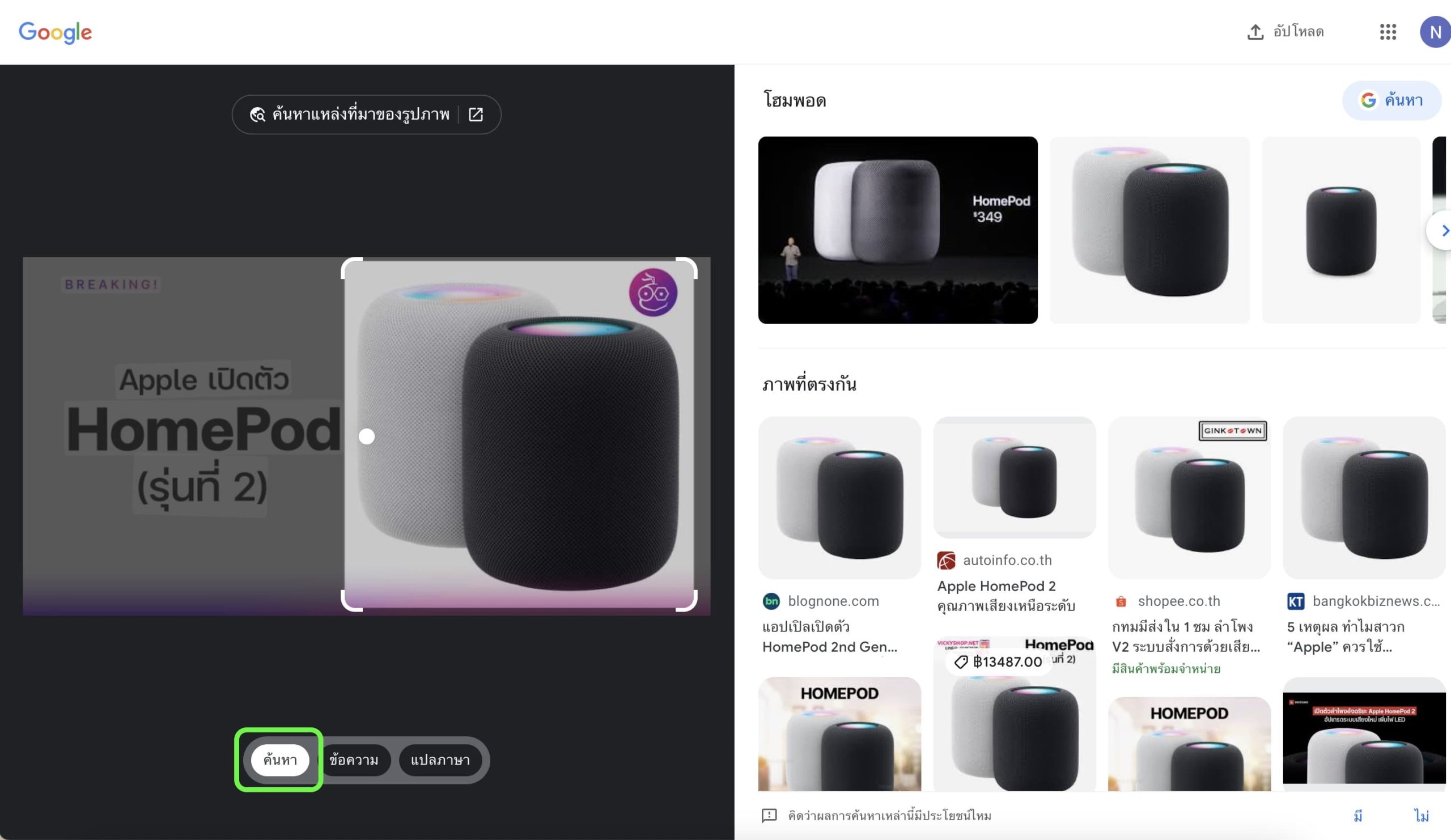Open the shopee.co.th listing
Screen dimensions: 1451x840
1189,546
